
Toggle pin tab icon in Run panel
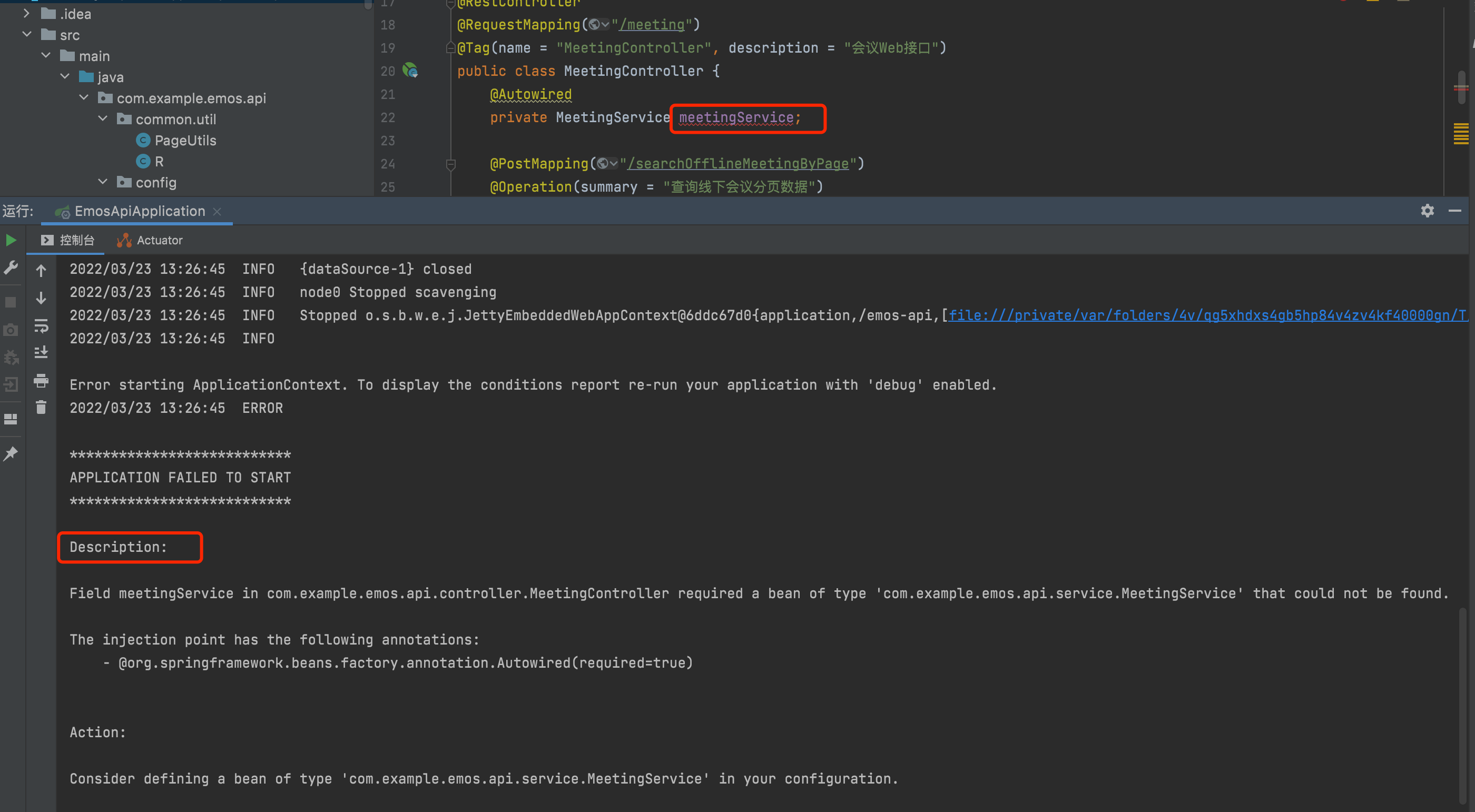[x=11, y=454]
